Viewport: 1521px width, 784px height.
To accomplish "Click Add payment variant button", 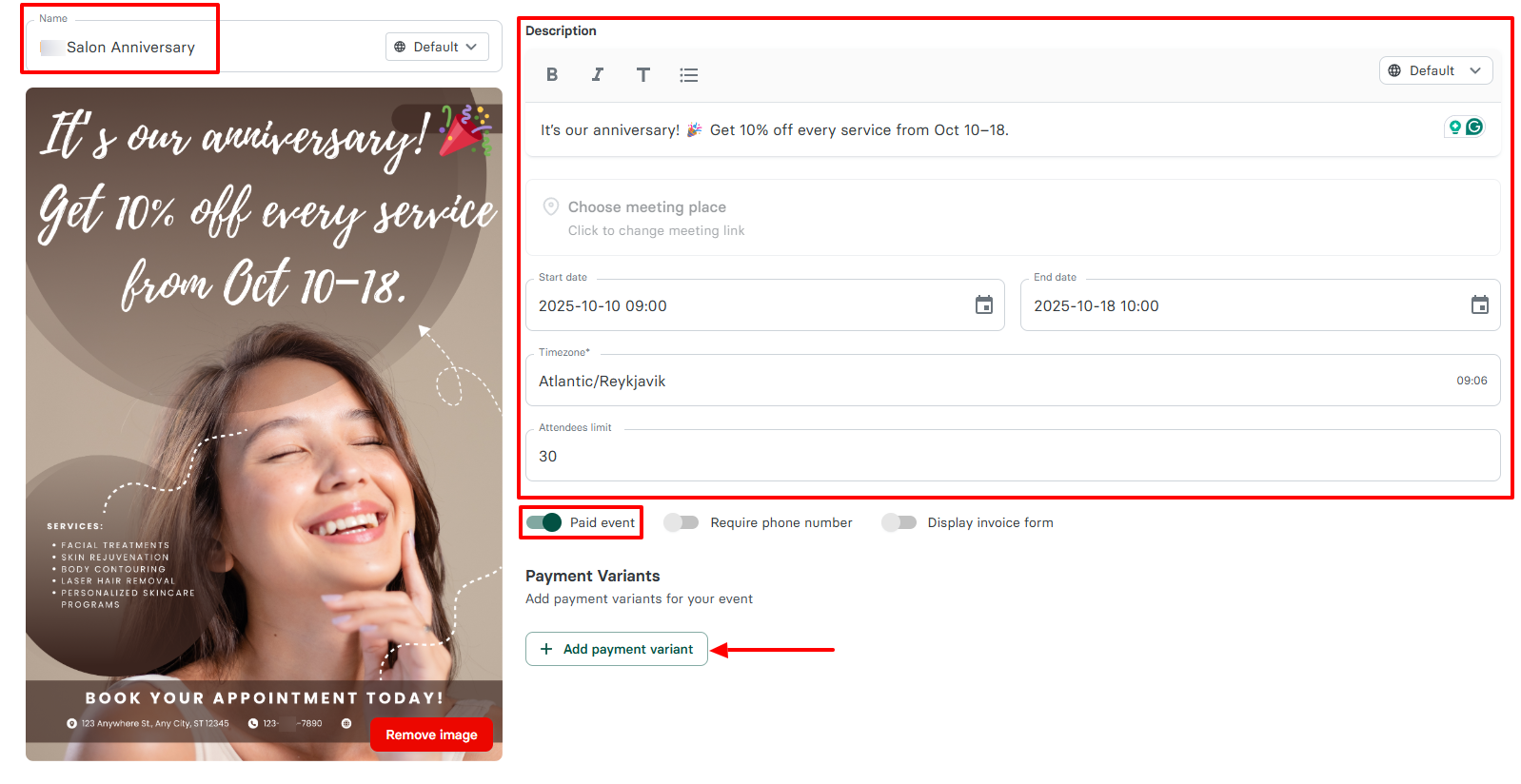I will coord(617,649).
